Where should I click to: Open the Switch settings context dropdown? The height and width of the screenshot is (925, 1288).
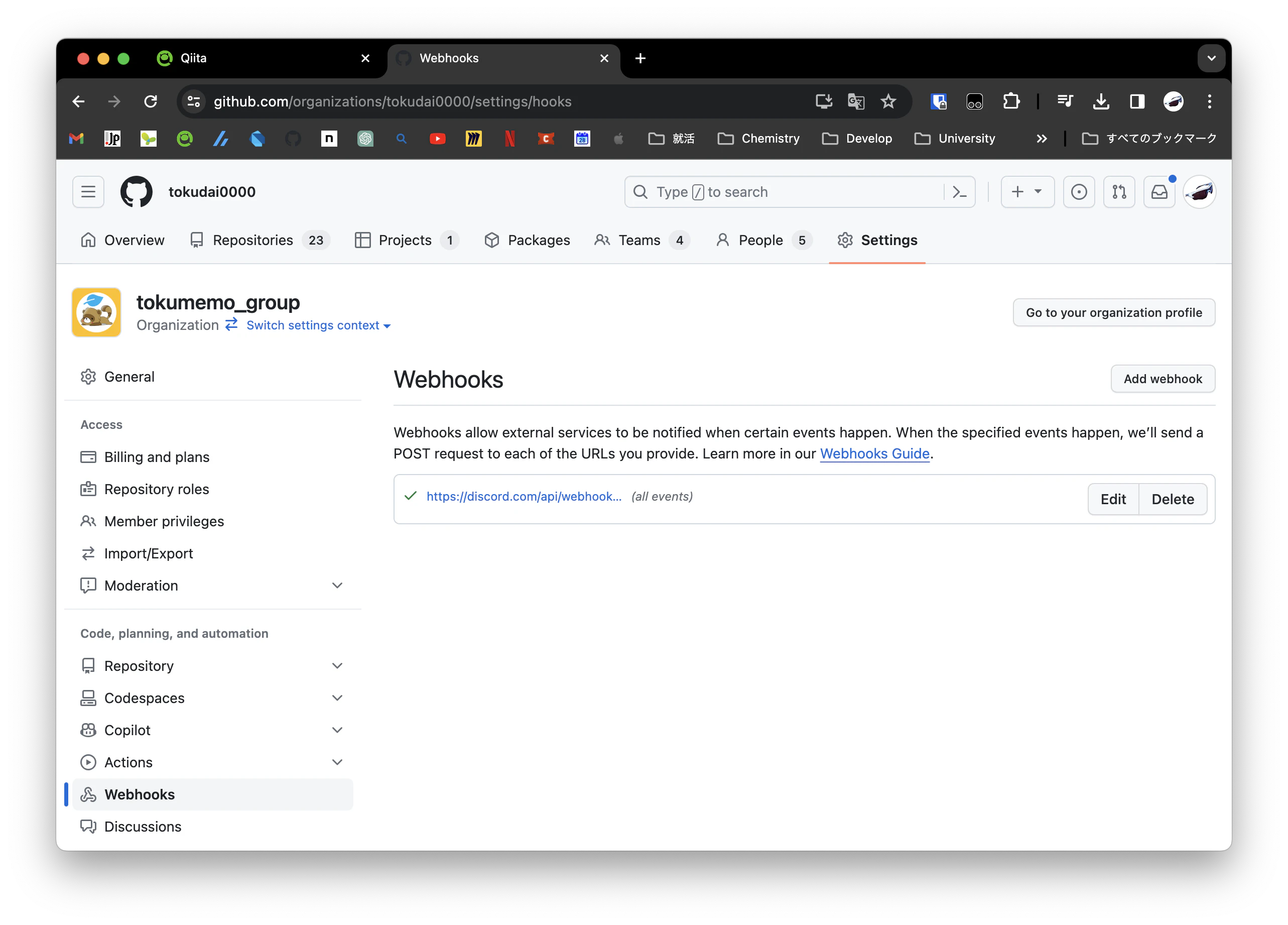tap(318, 325)
